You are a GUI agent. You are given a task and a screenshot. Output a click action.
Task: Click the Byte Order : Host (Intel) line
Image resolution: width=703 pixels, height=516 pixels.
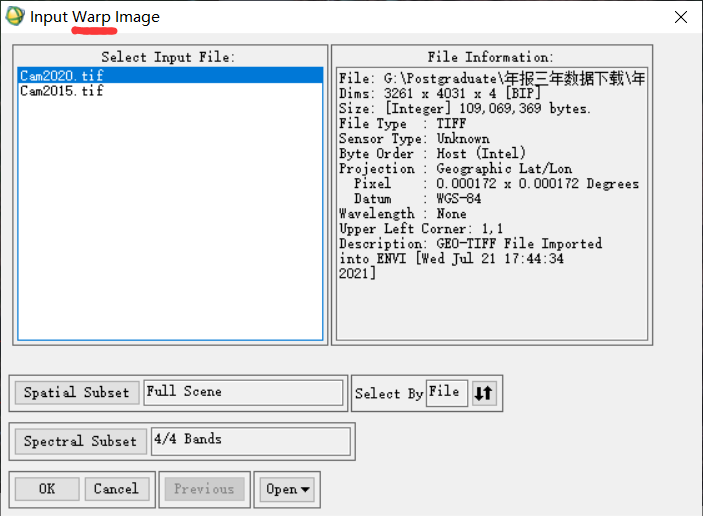[x=432, y=153]
